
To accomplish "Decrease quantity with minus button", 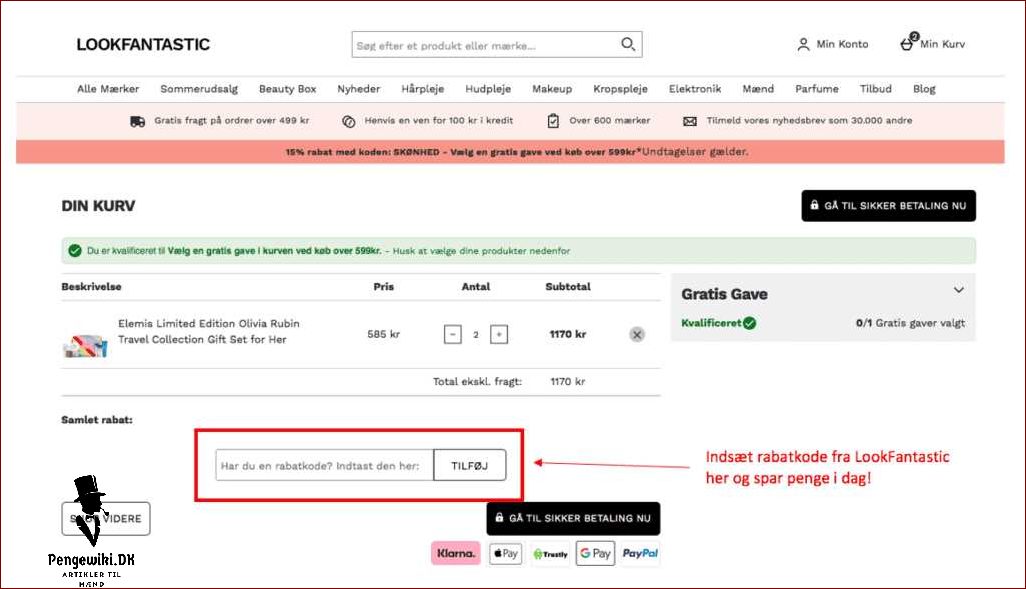I will pyautogui.click(x=453, y=334).
